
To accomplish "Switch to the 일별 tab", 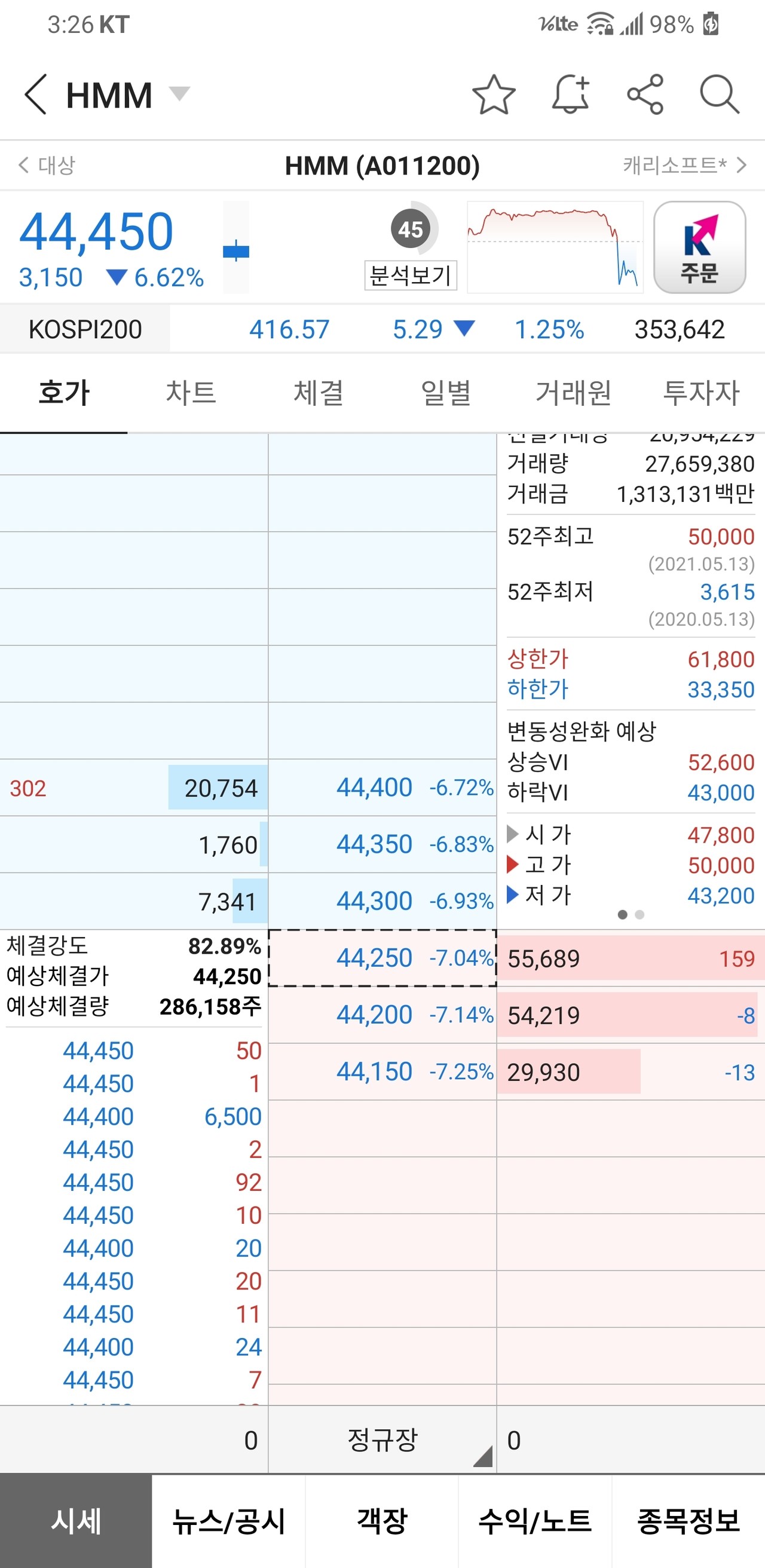I will click(446, 393).
